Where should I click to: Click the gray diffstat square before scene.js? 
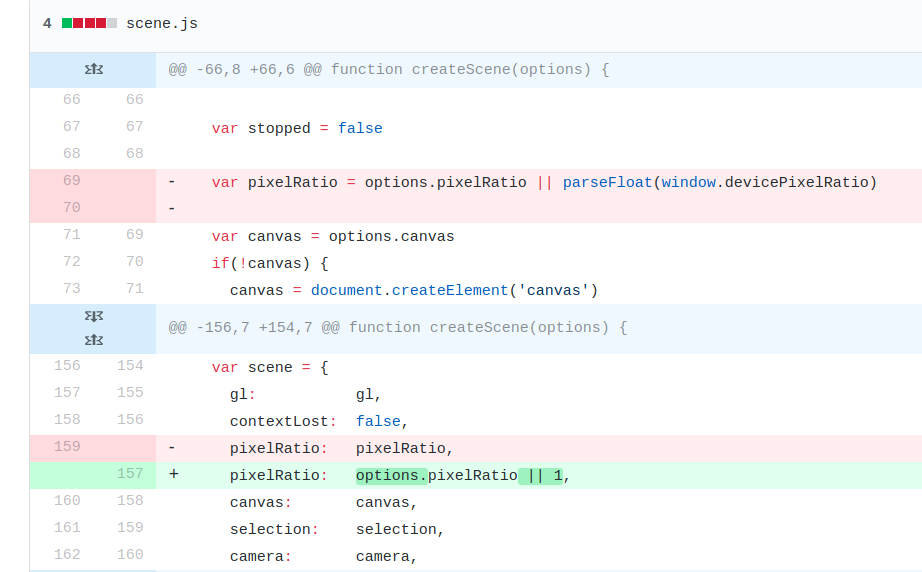coord(112,23)
